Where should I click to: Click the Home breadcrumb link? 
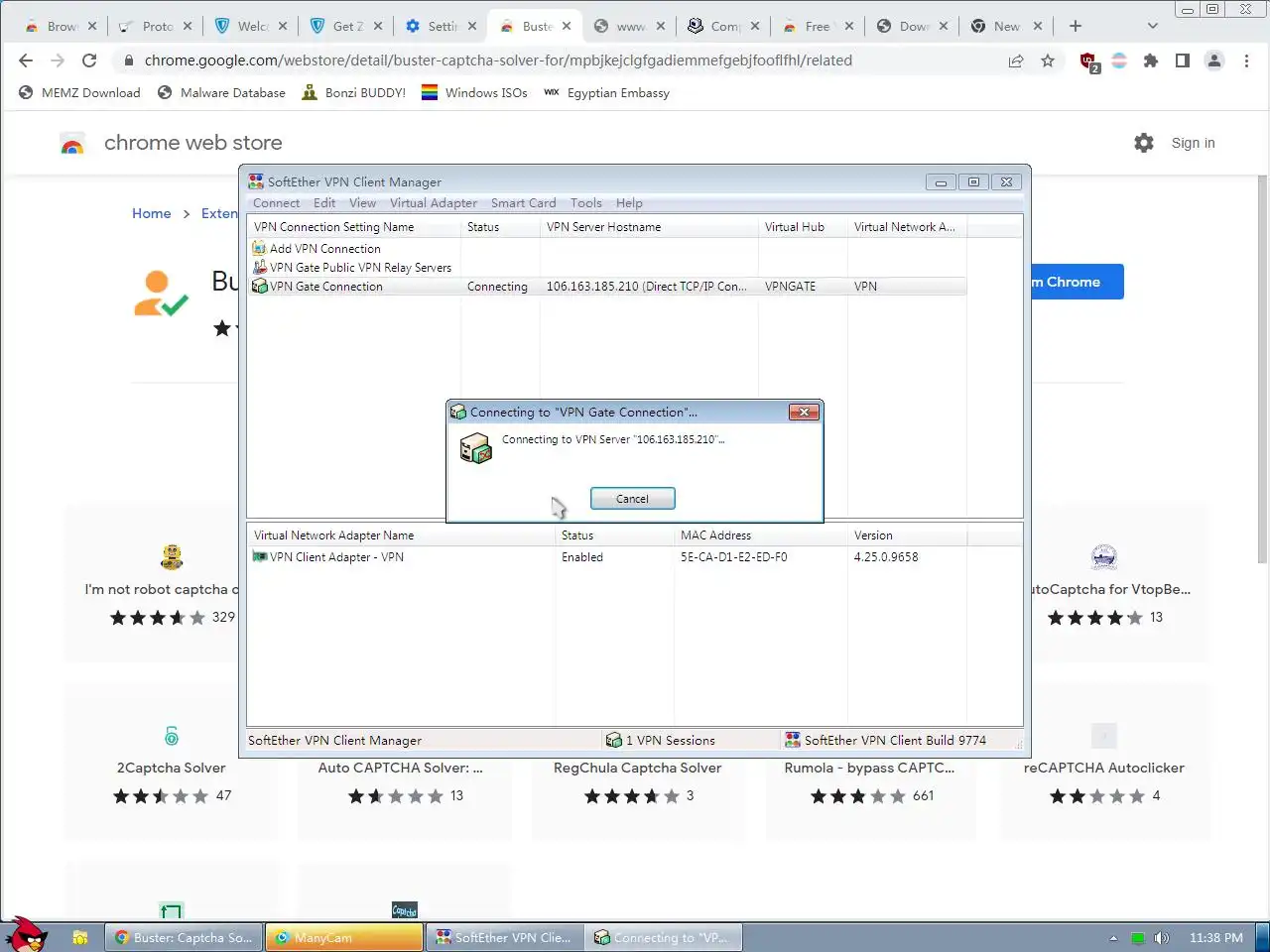(x=151, y=213)
